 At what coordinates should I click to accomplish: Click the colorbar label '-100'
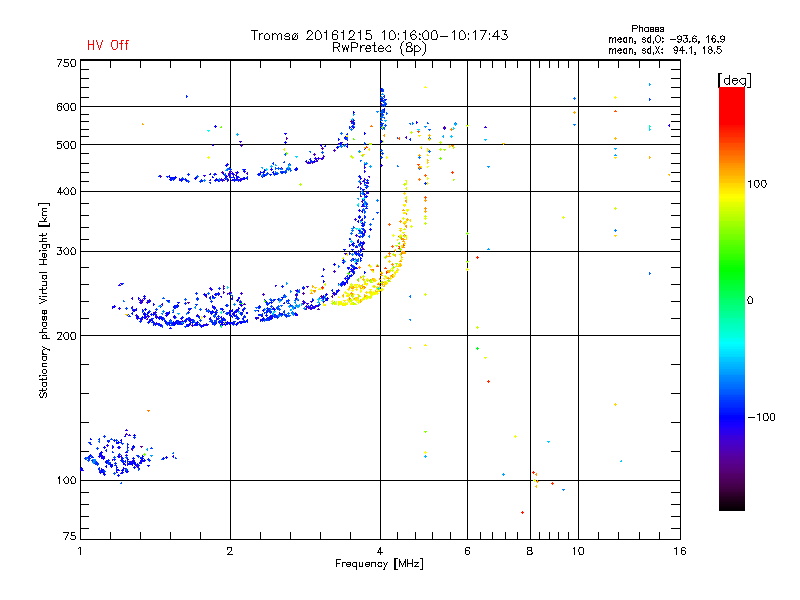(761, 417)
